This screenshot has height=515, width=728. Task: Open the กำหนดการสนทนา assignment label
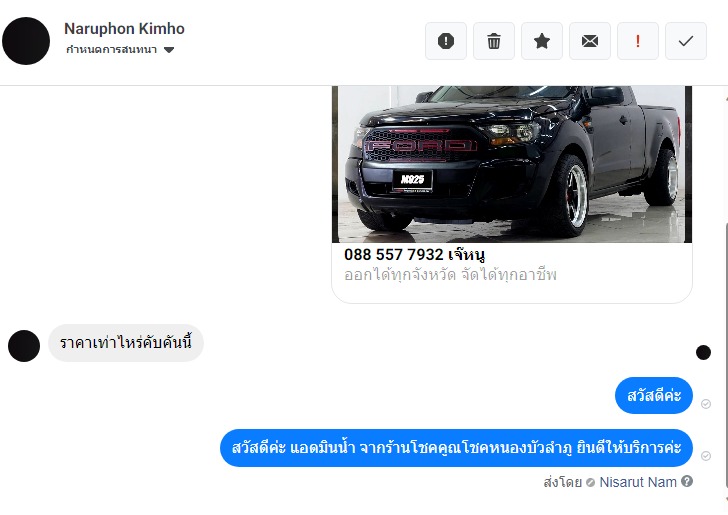pyautogui.click(x=111, y=50)
